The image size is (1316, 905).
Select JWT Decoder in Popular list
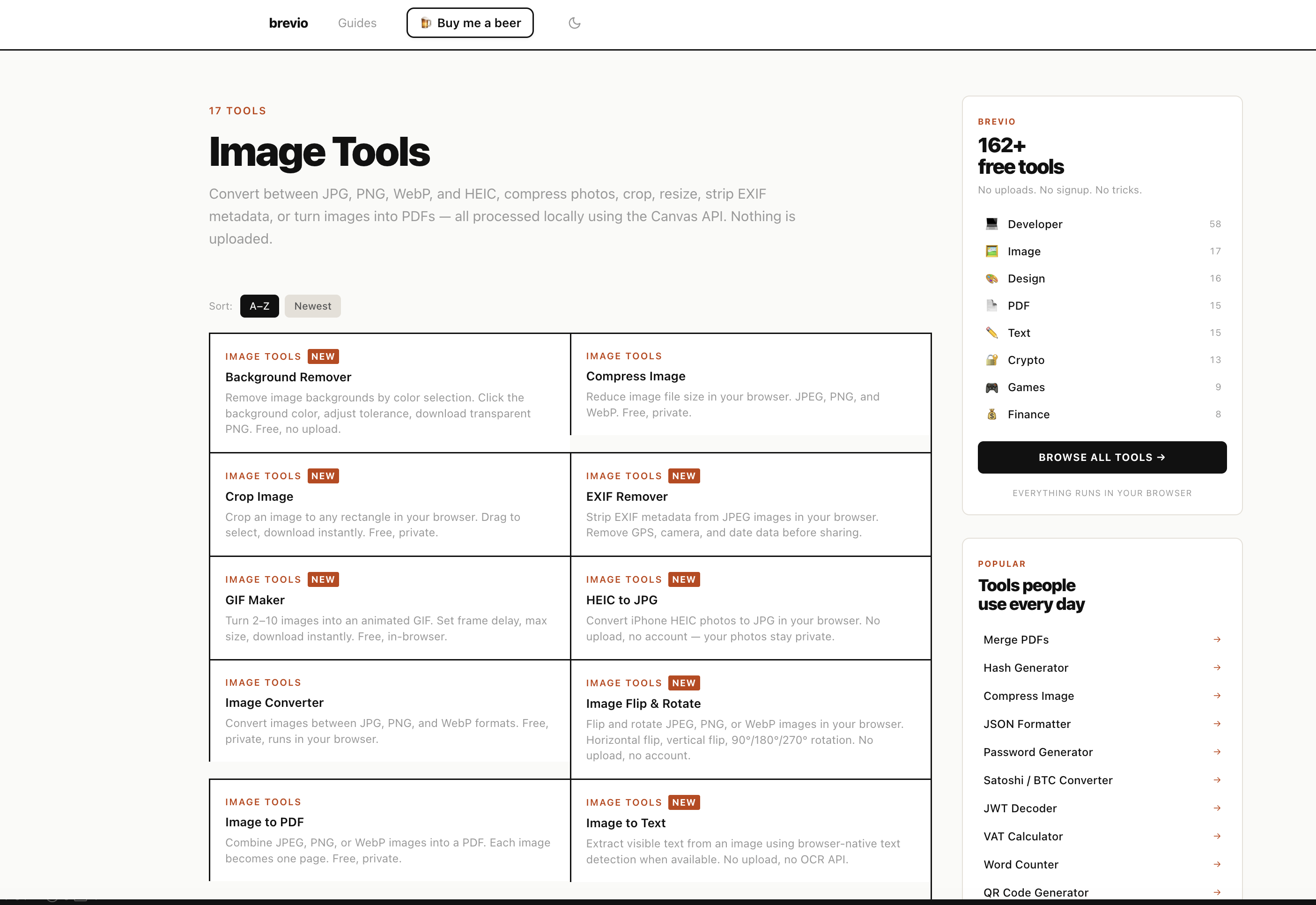coord(1102,808)
